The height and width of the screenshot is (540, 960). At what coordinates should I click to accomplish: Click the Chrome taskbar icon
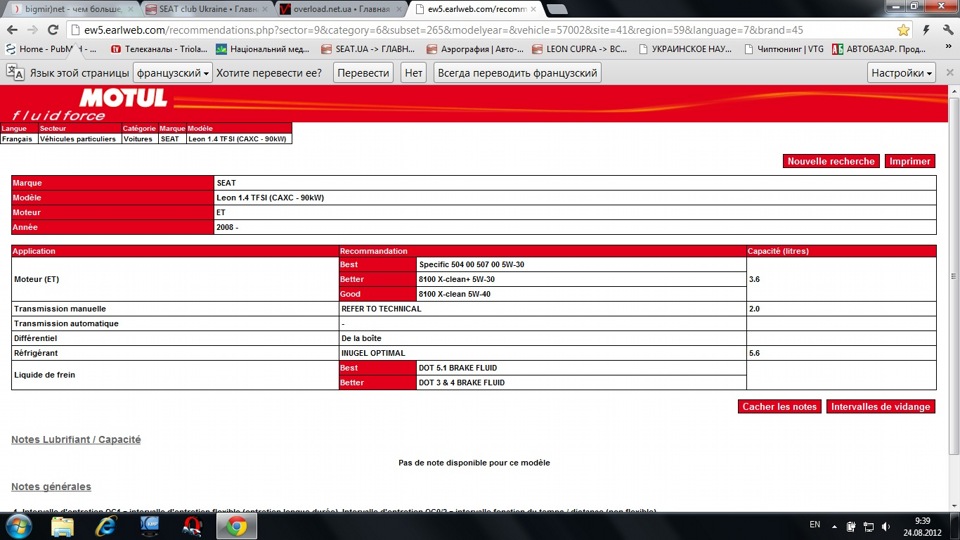pos(236,527)
